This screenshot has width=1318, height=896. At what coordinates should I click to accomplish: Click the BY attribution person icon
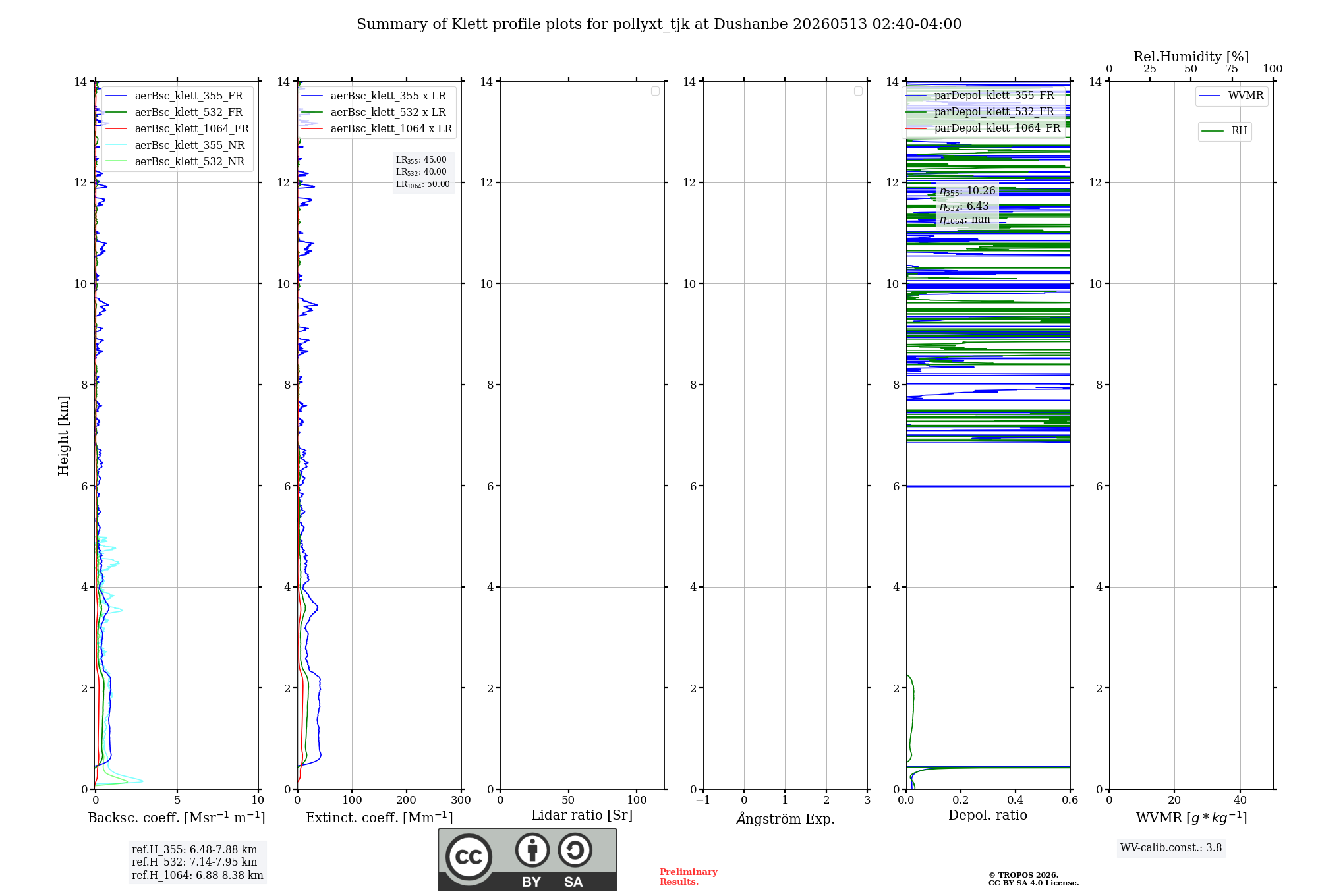coord(532,850)
